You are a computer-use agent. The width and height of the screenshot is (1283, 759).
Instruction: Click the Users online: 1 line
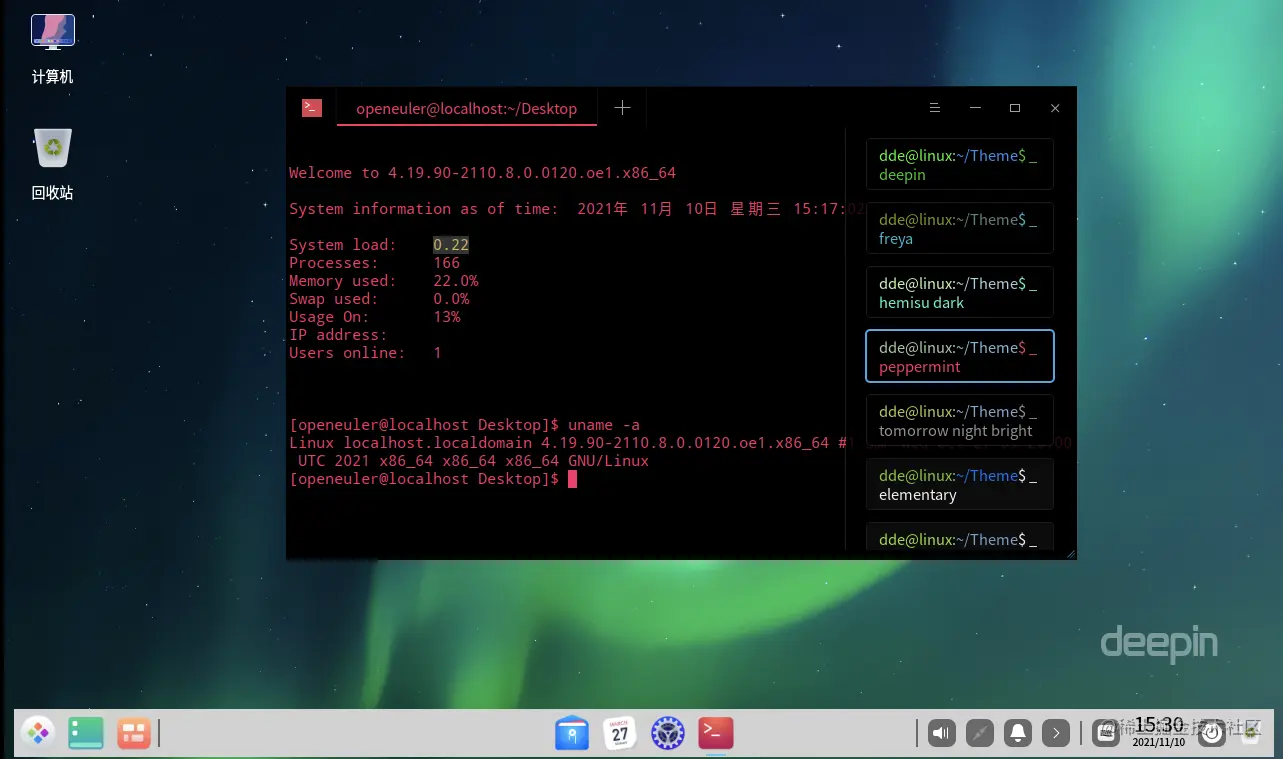pos(365,353)
